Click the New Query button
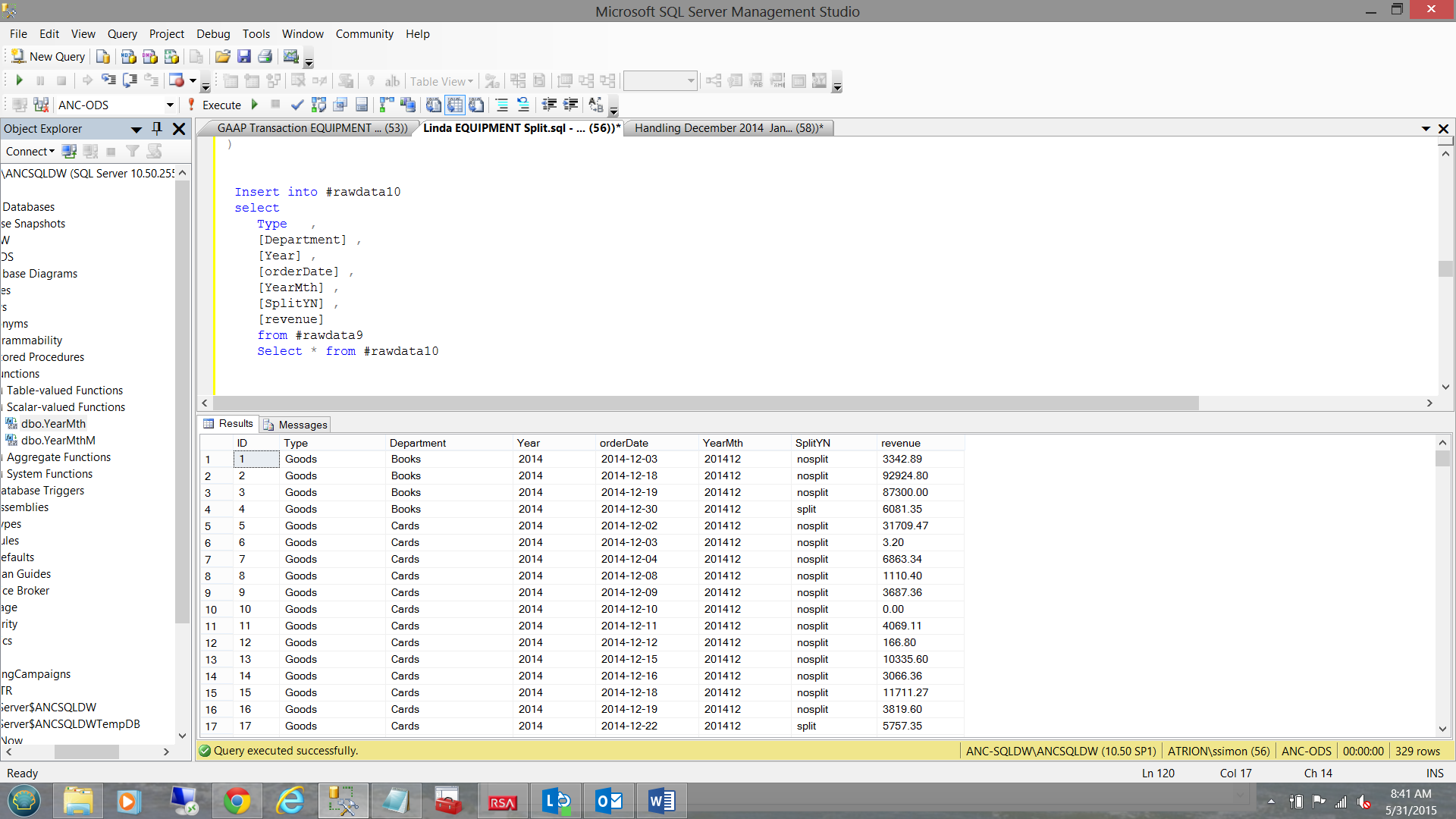1456x819 pixels. pyautogui.click(x=49, y=57)
